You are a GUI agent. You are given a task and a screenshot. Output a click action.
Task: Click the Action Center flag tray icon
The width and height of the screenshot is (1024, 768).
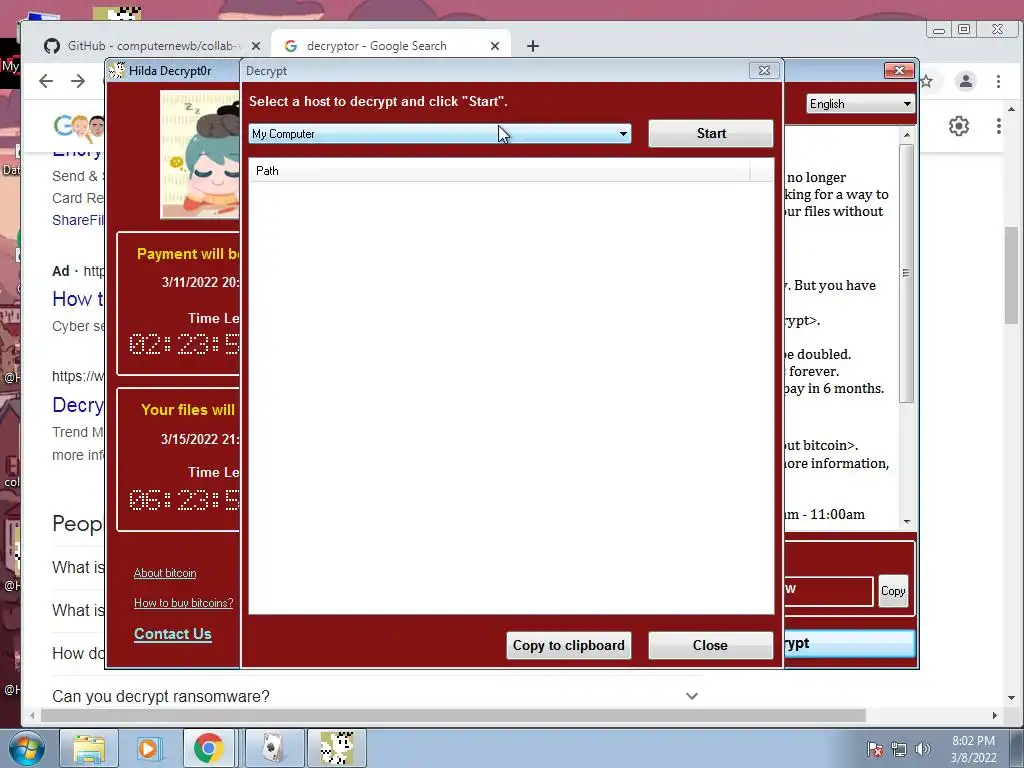[x=874, y=750]
